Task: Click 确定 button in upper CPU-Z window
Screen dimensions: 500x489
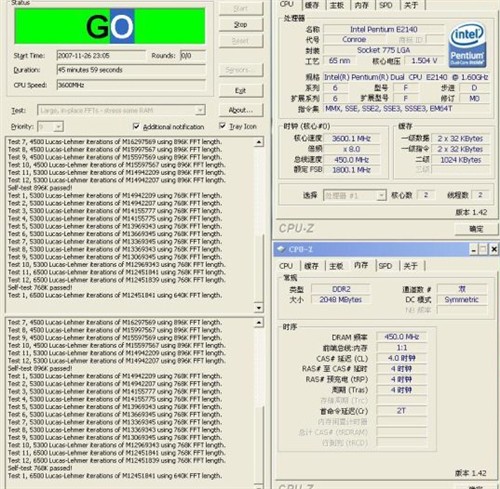Action: pos(476,229)
